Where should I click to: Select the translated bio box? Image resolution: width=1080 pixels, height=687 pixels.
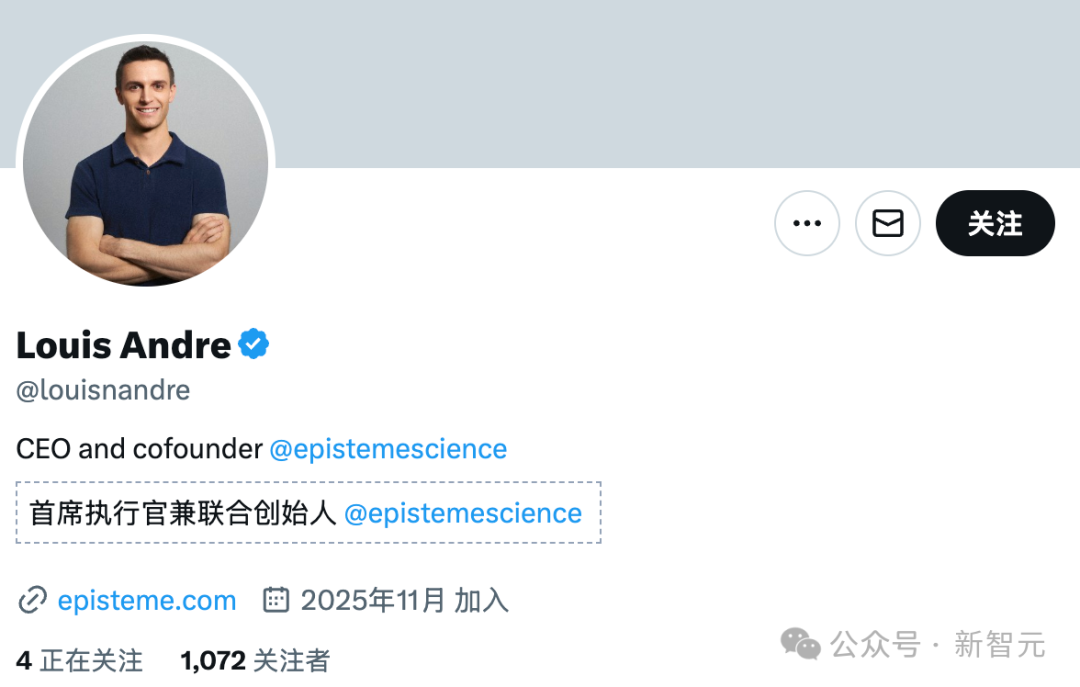[306, 513]
